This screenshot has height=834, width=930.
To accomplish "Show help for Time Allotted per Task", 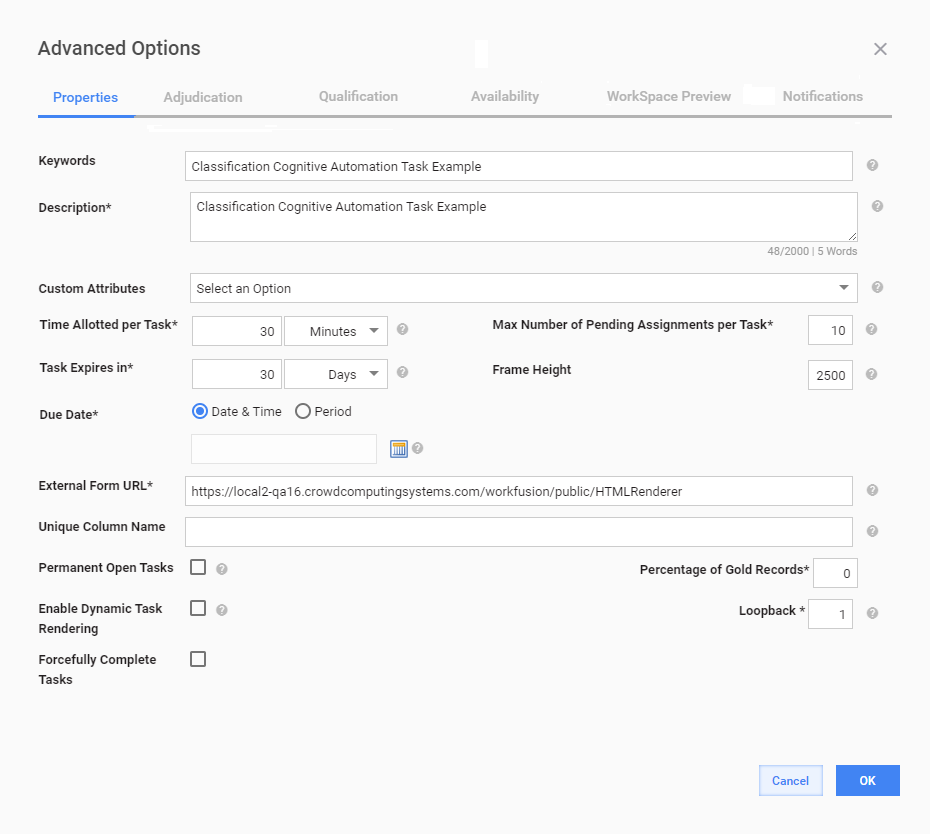I will pos(402,329).
